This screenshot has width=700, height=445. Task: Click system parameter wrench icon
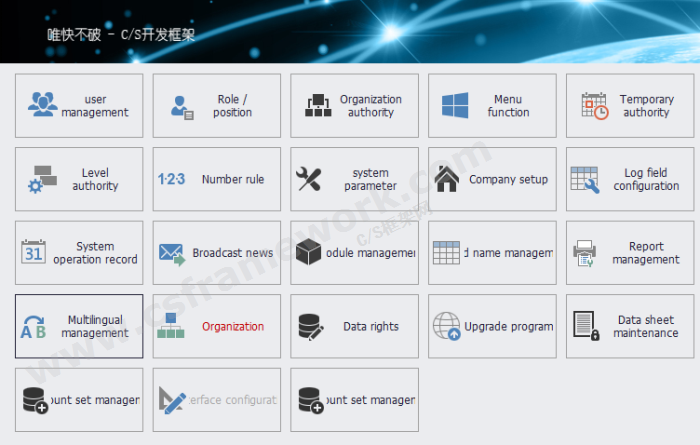(309, 180)
